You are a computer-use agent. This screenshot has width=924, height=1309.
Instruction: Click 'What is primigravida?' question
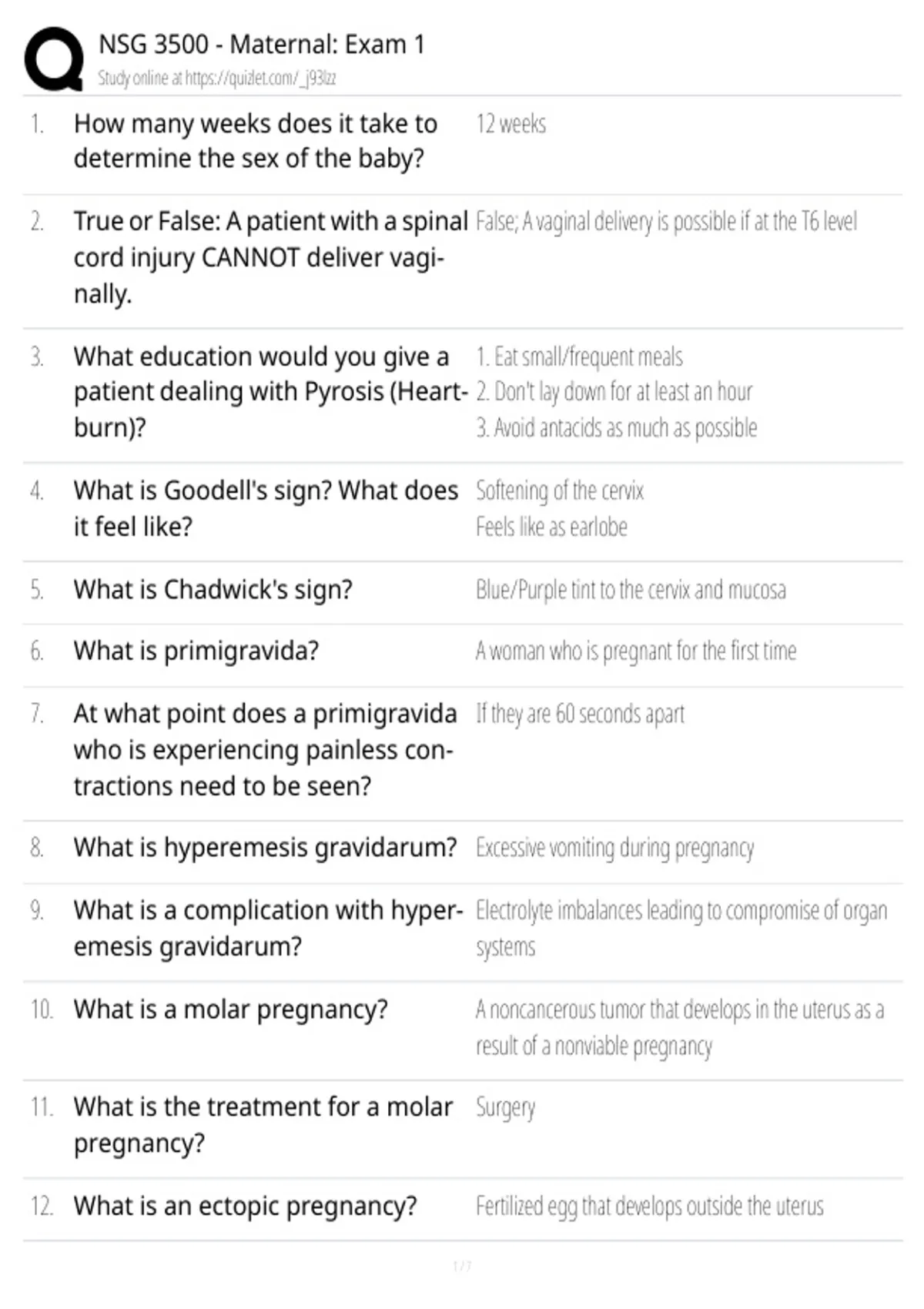[196, 651]
